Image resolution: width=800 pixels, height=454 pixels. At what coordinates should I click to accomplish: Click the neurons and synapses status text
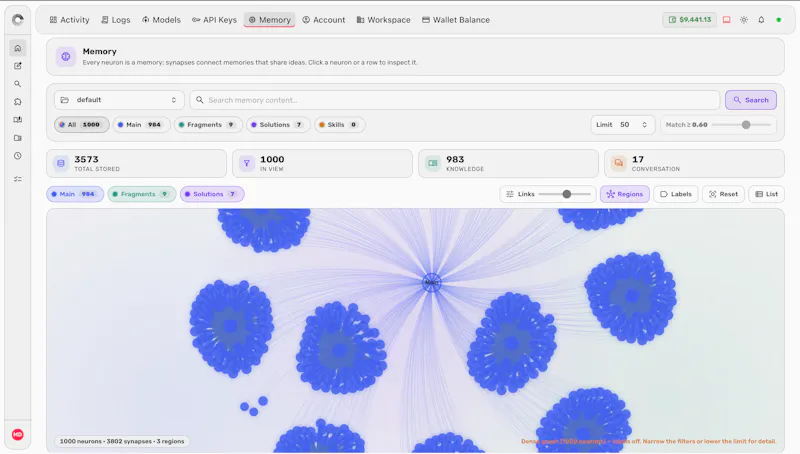pyautogui.click(x=122, y=441)
